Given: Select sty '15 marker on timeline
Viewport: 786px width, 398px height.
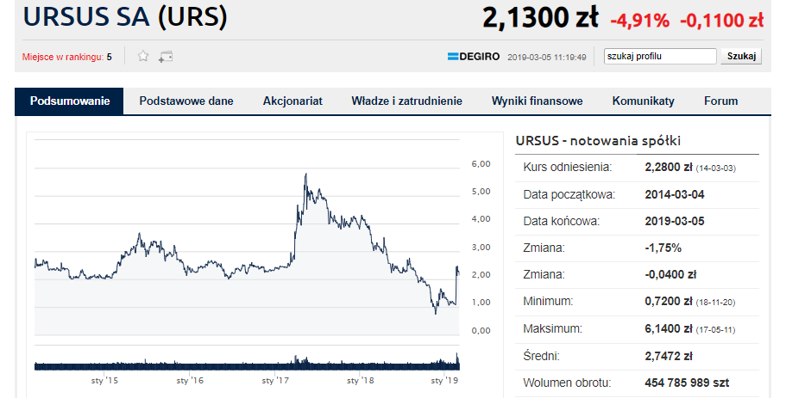Looking at the screenshot, I should click(105, 380).
